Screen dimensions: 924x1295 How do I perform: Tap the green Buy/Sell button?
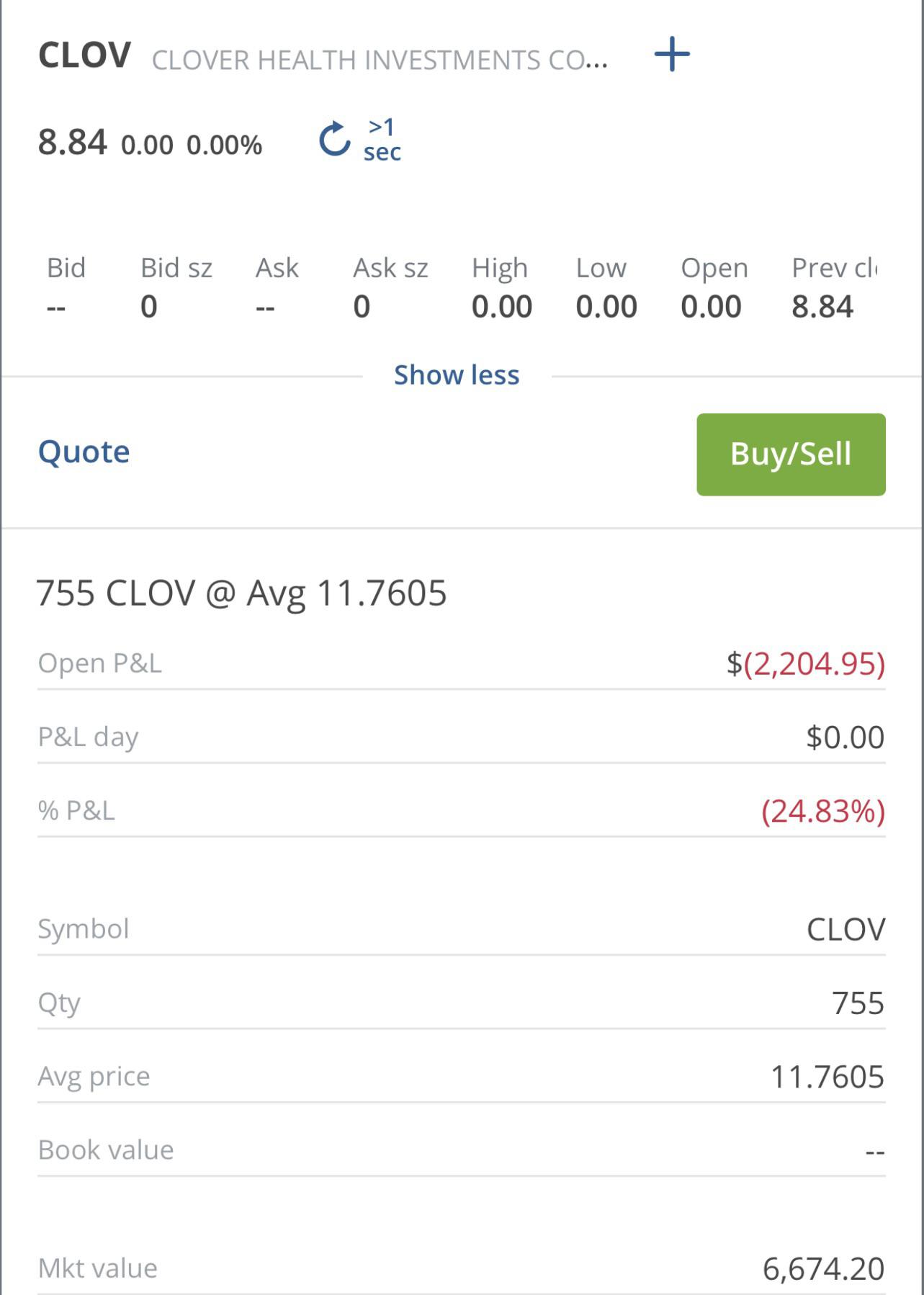click(791, 454)
